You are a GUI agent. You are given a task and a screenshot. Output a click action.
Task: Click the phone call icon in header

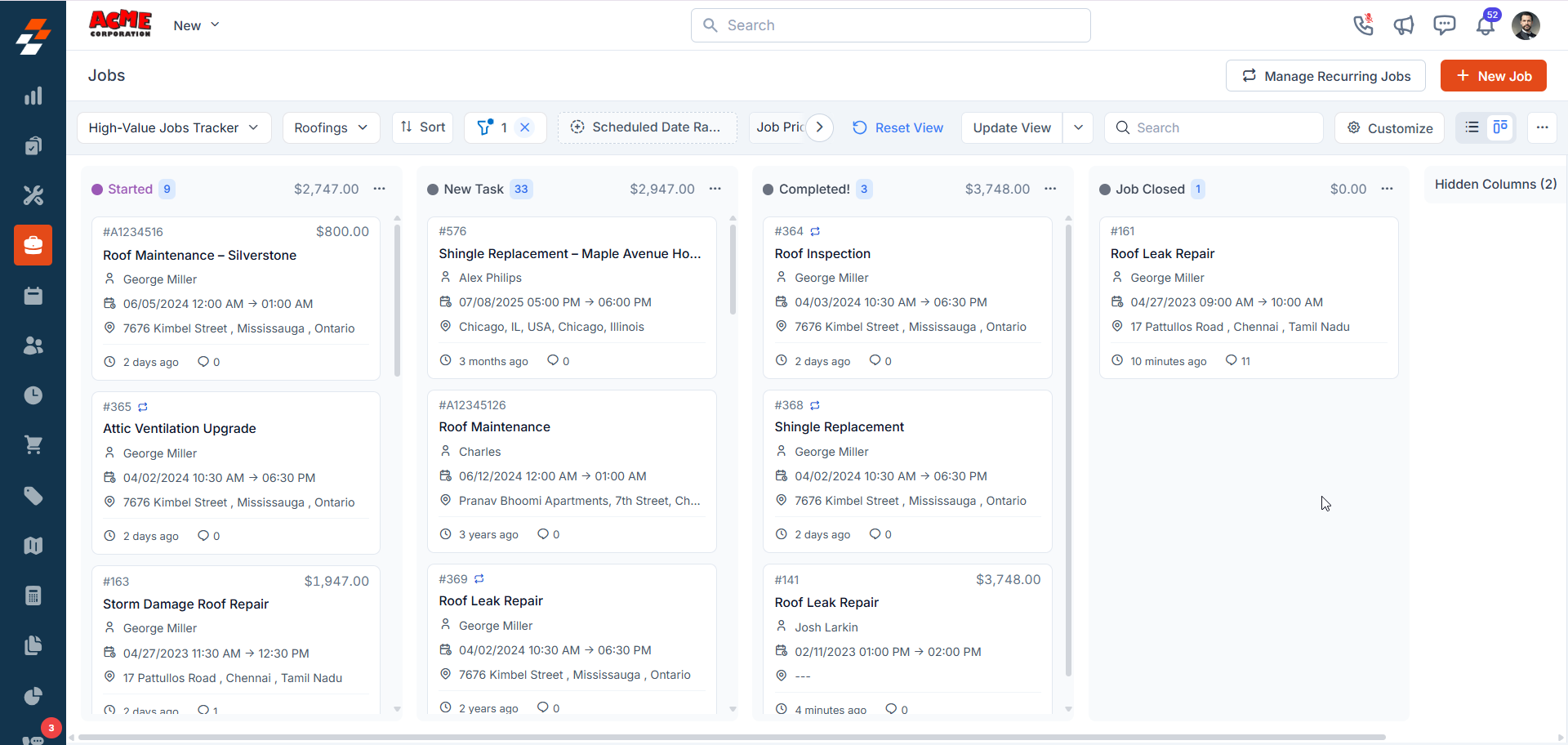tap(1363, 25)
